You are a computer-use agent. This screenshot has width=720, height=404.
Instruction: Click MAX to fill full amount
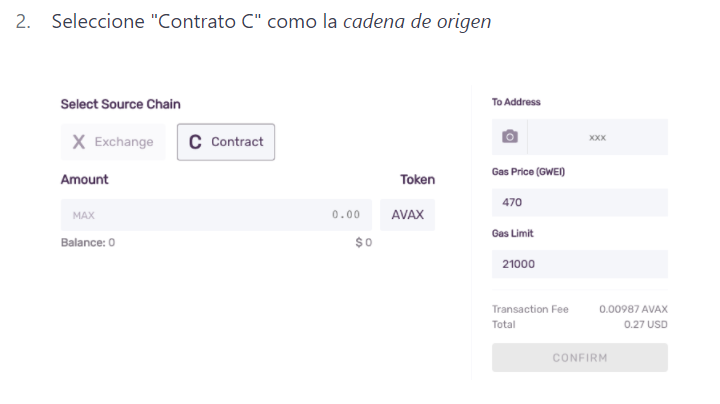click(84, 215)
